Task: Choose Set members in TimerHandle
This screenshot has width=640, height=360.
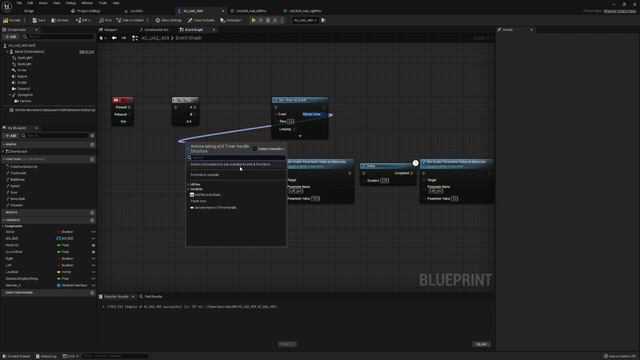Action: [x=213, y=208]
